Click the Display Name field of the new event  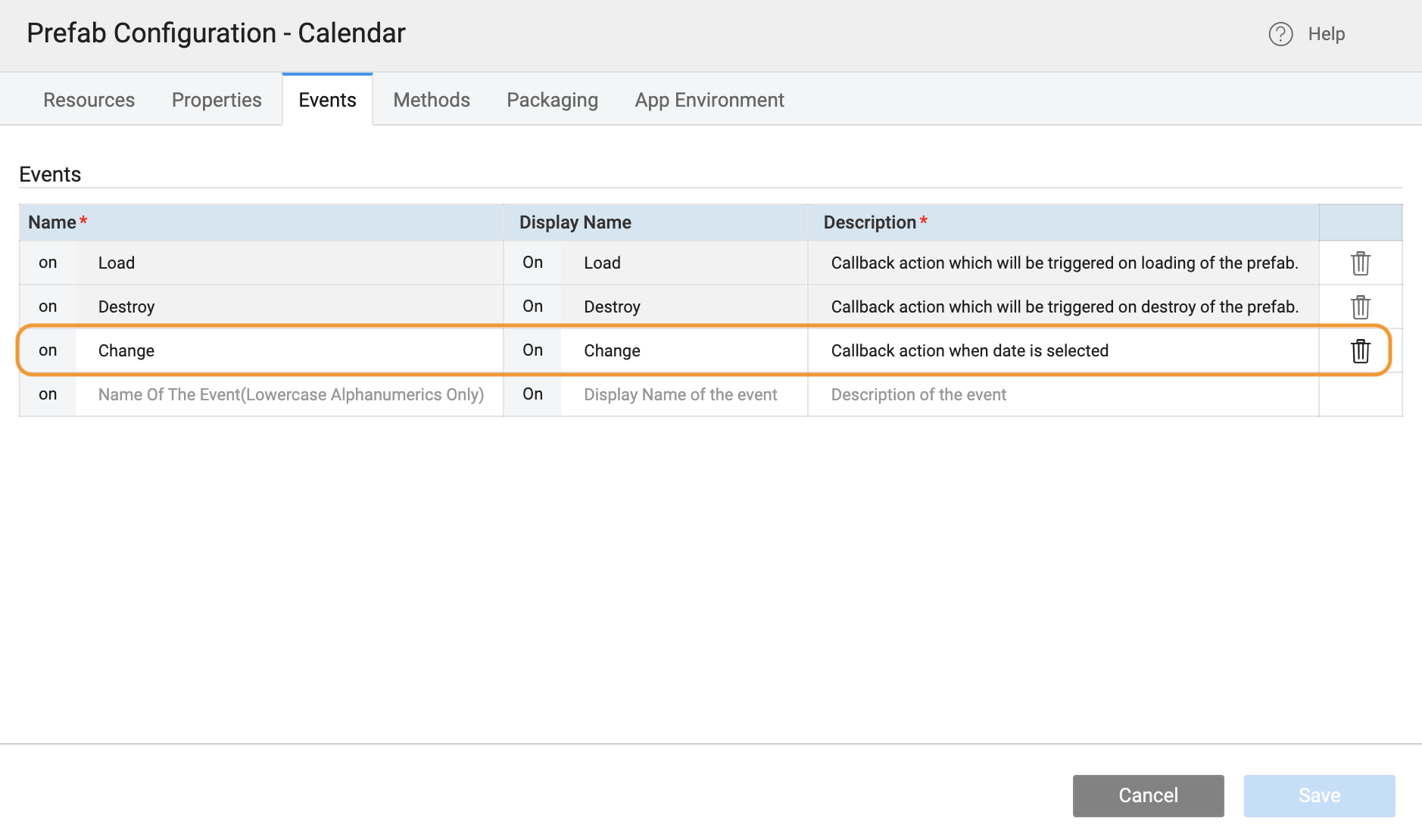[679, 394]
